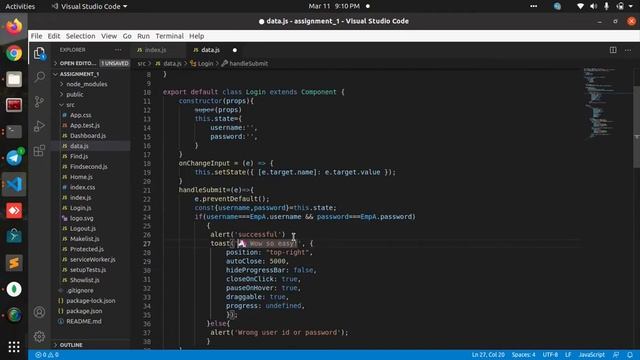Open the View menu

[x=109, y=36]
